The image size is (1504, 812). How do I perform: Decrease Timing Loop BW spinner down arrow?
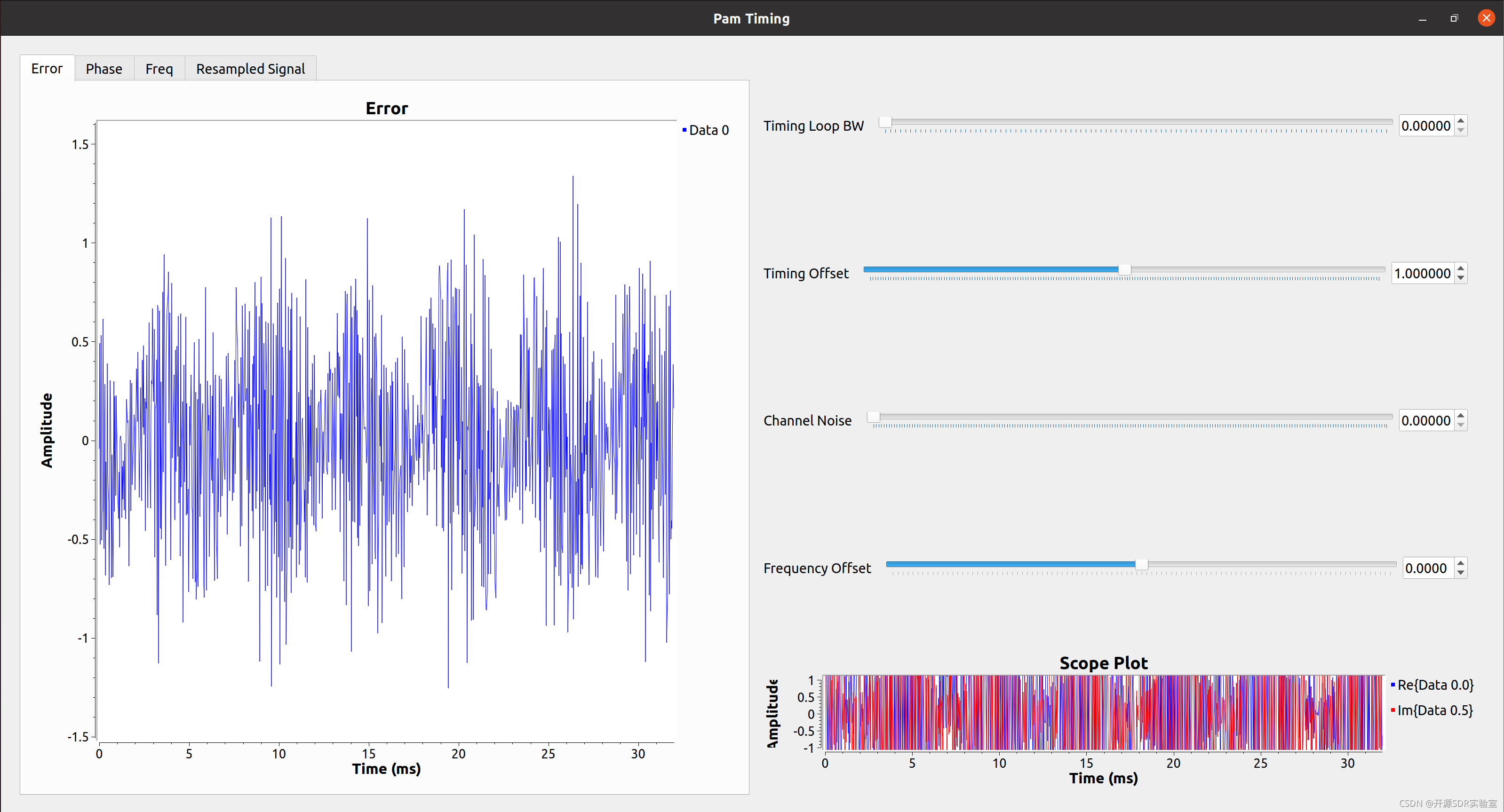(1461, 131)
